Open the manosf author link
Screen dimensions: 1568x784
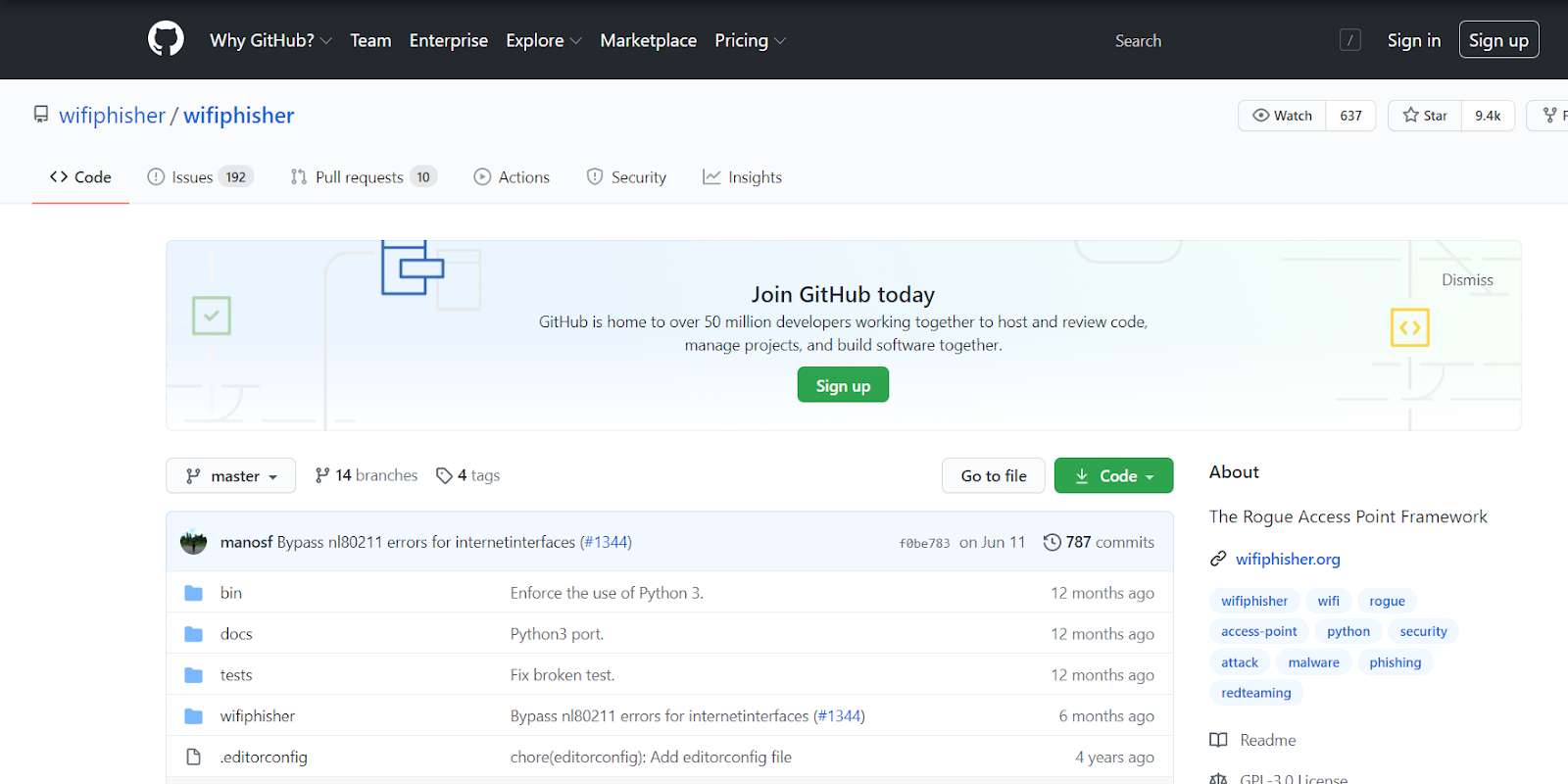coord(246,542)
